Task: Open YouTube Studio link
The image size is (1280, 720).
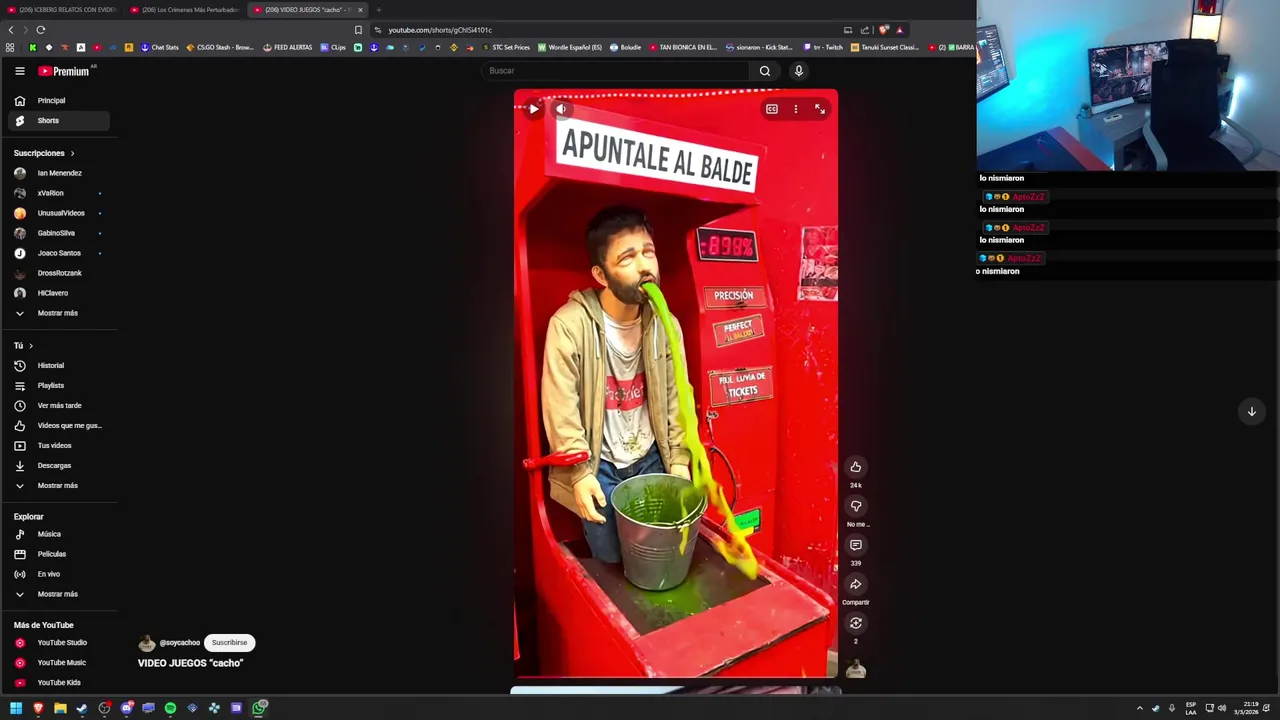Action: tap(59, 643)
